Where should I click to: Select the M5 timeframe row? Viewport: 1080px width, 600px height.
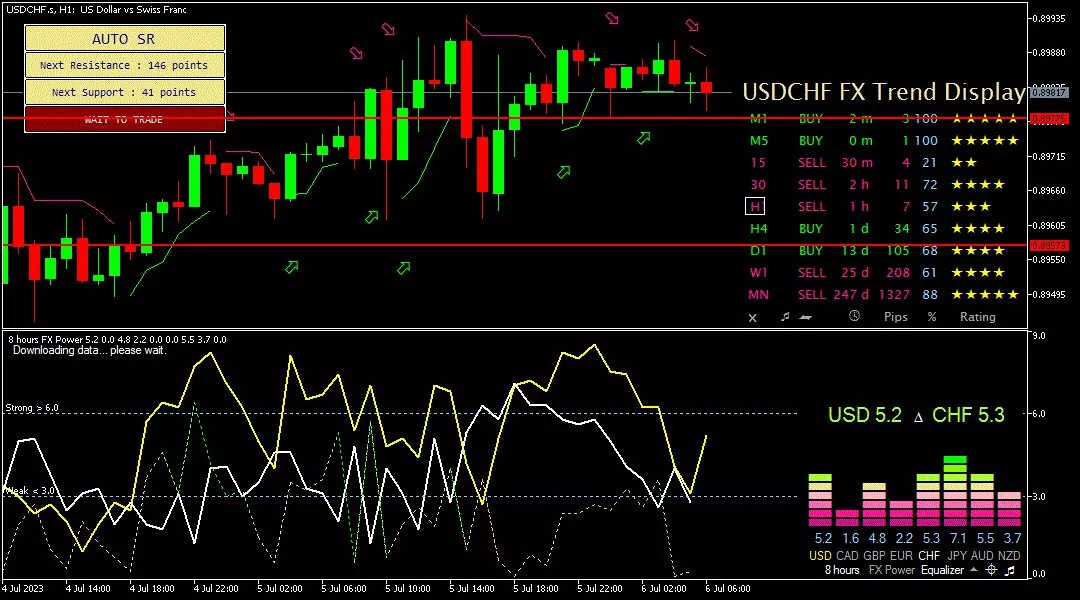pos(882,141)
